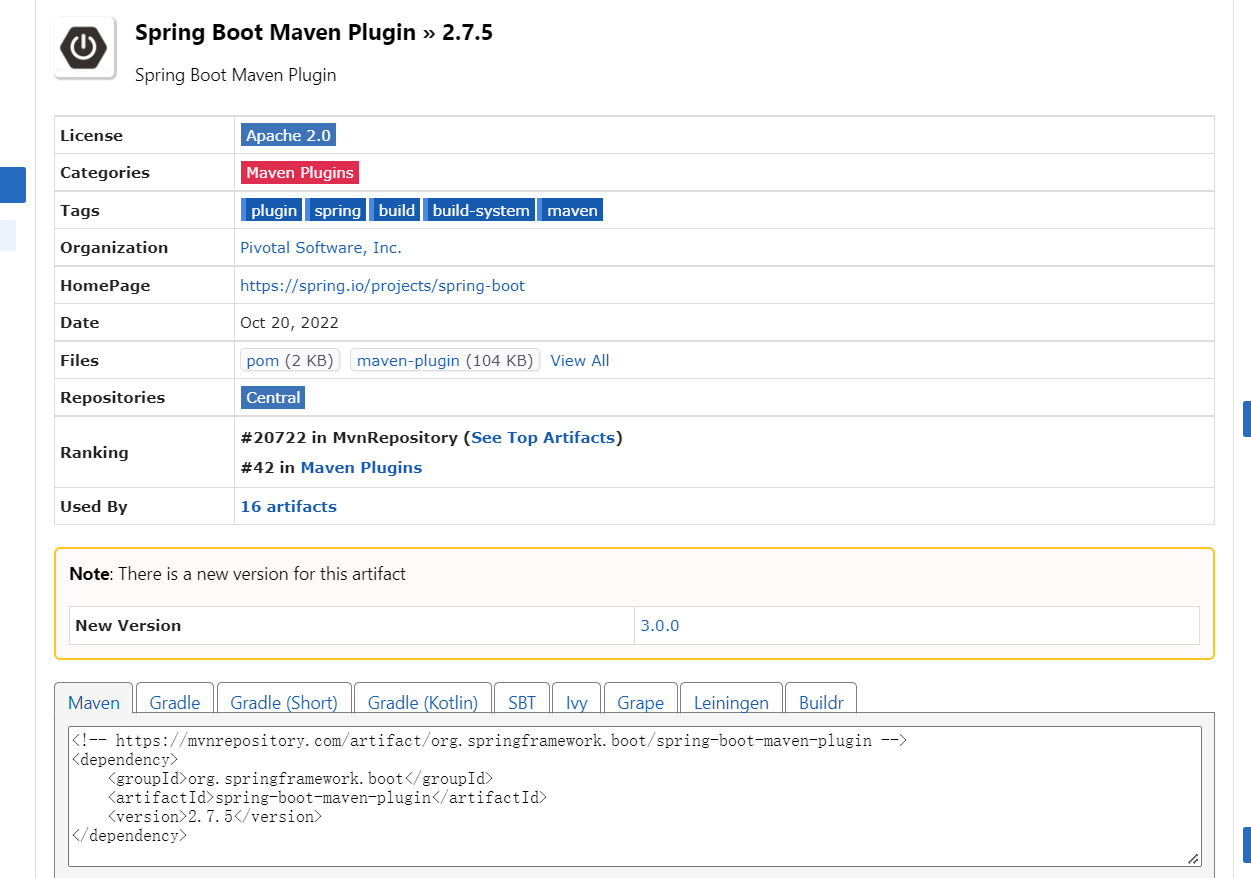Open the 16 artifacts usage link
1251x878 pixels.
coord(288,507)
